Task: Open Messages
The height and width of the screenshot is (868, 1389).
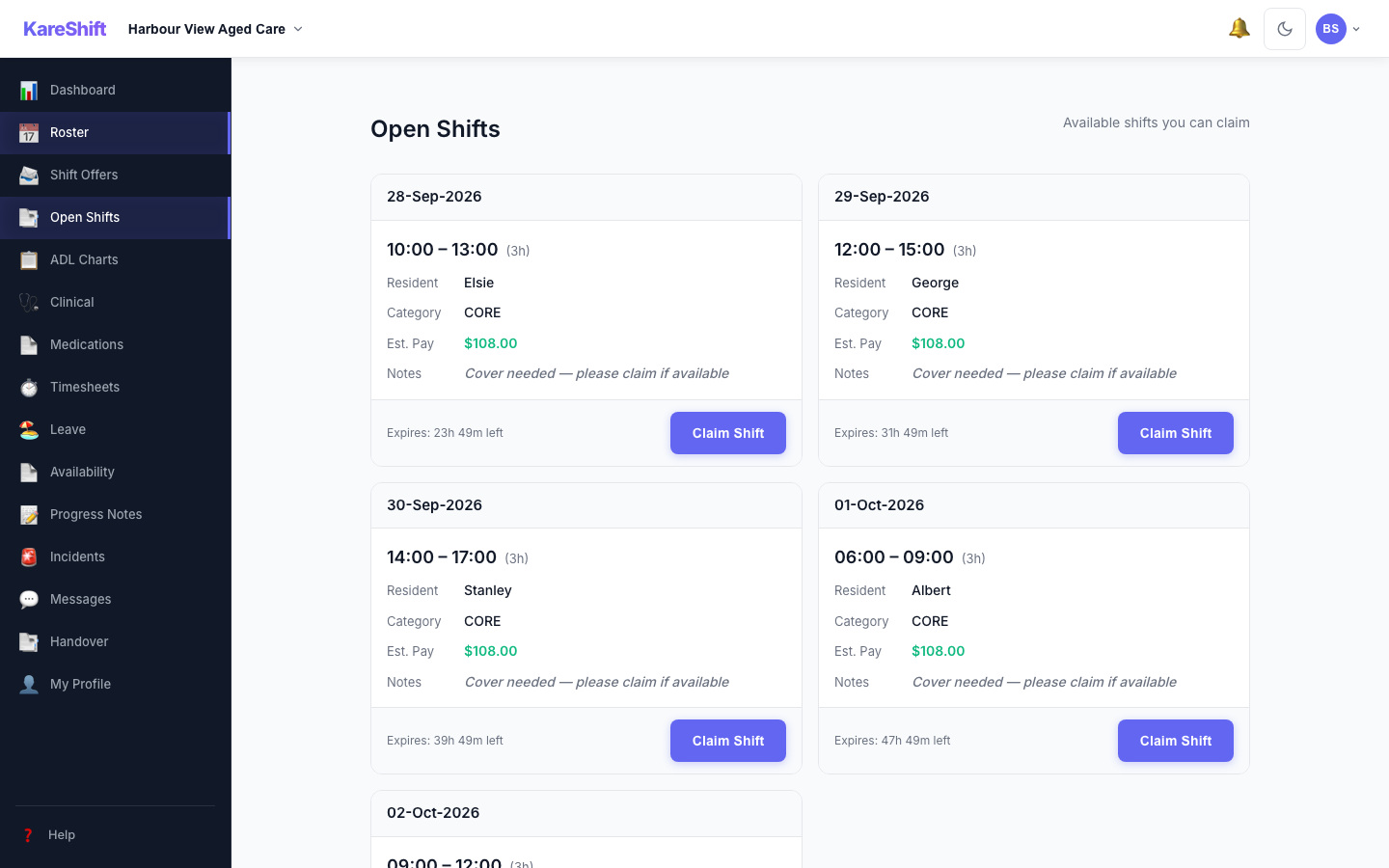Action: pyautogui.click(x=116, y=599)
